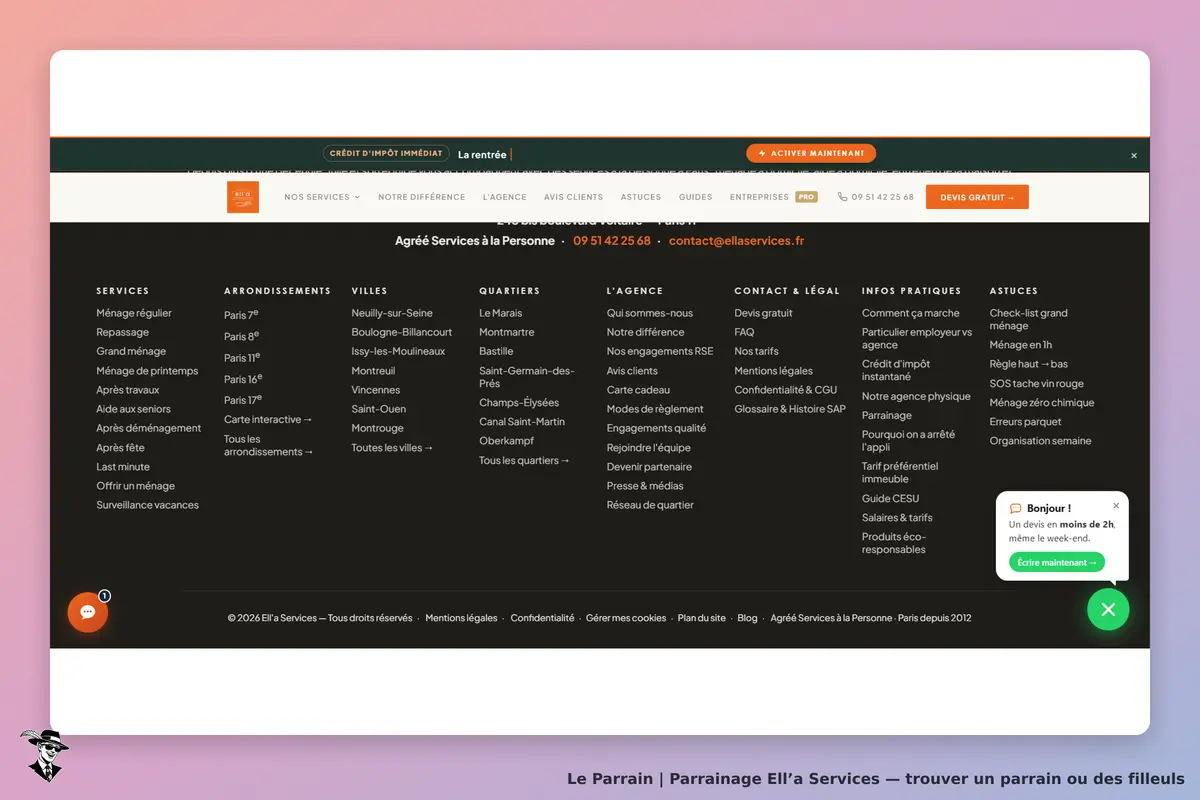Open the footer Devis gratuit link
Screen dimensions: 1200x800
pyautogui.click(x=763, y=313)
